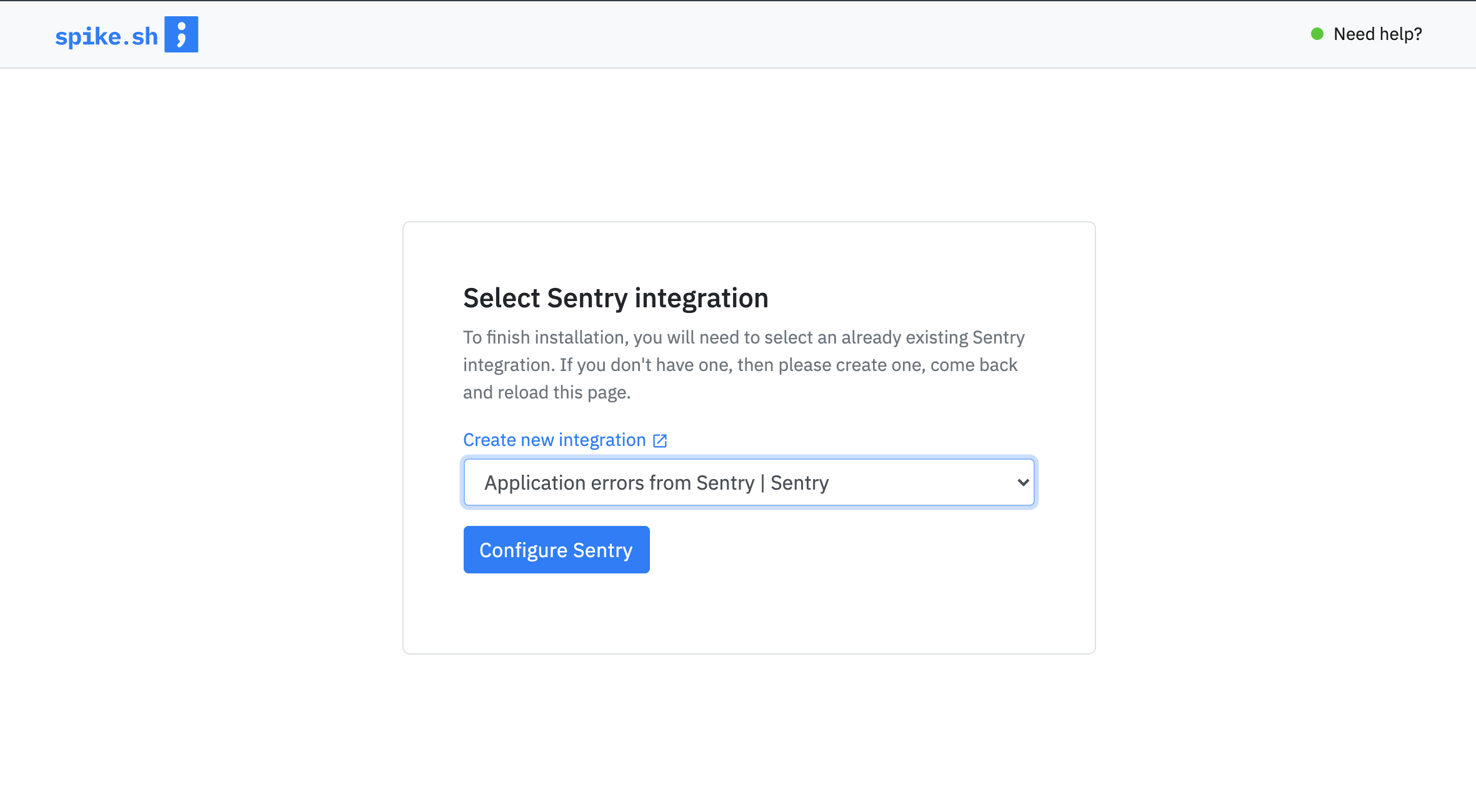Click the word Sentry in Configure Sentry button
The height and width of the screenshot is (812, 1476).
pos(603,550)
